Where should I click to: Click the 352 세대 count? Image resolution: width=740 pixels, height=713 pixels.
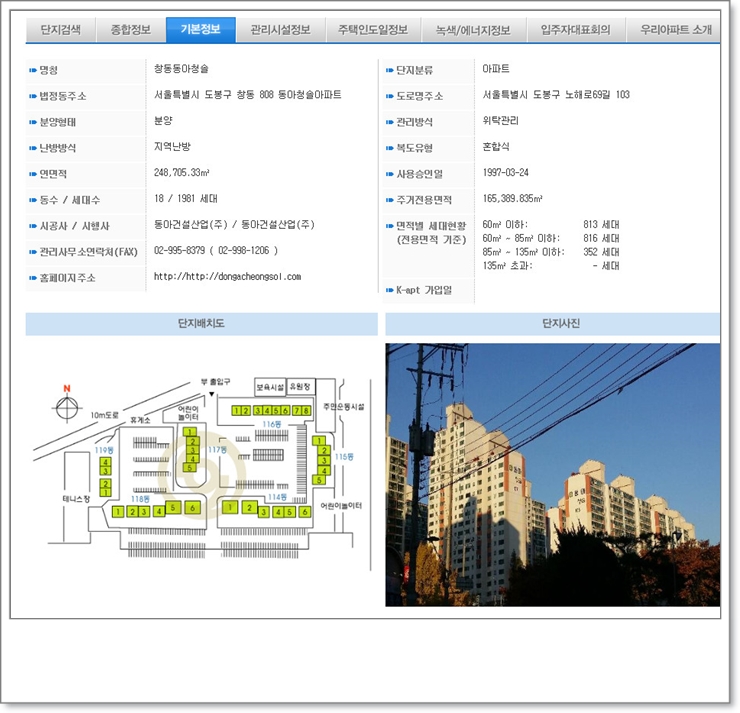[601, 252]
